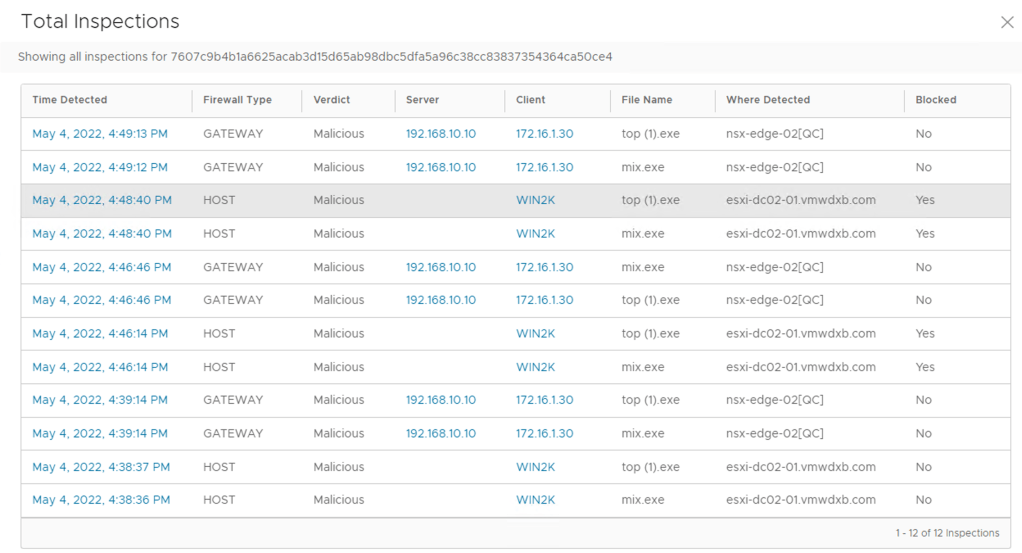1022x553 pixels.
Task: Sort table by Firewall Type header
Action: click(x=237, y=100)
